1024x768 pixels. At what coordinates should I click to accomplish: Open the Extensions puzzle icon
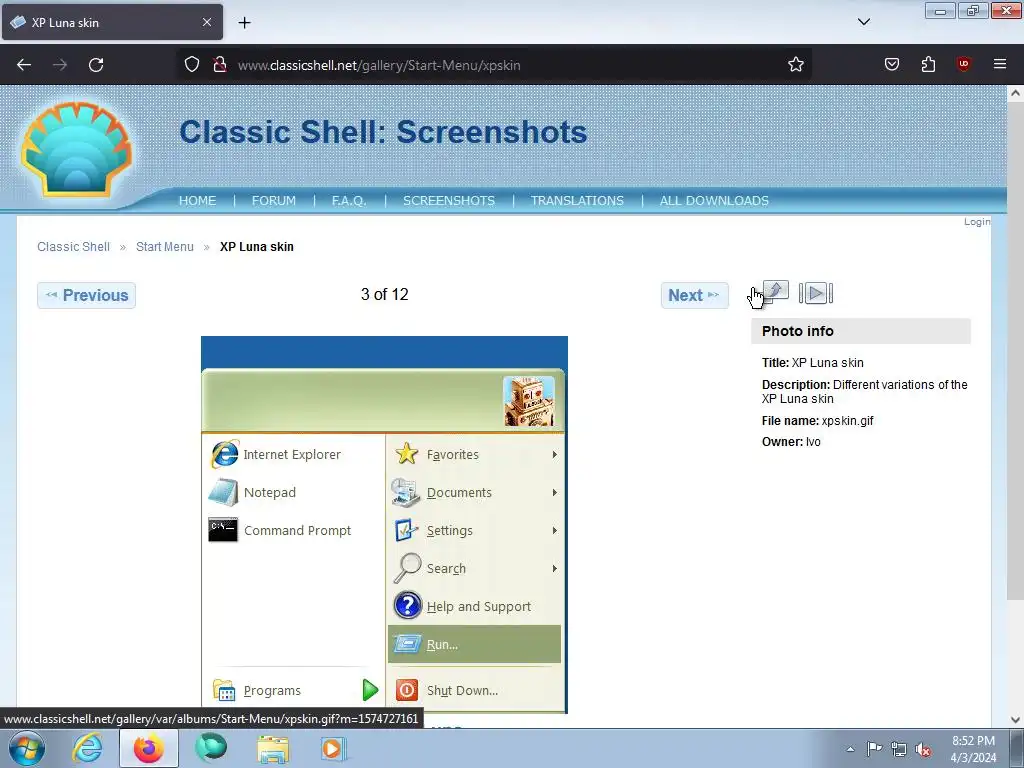(x=928, y=65)
